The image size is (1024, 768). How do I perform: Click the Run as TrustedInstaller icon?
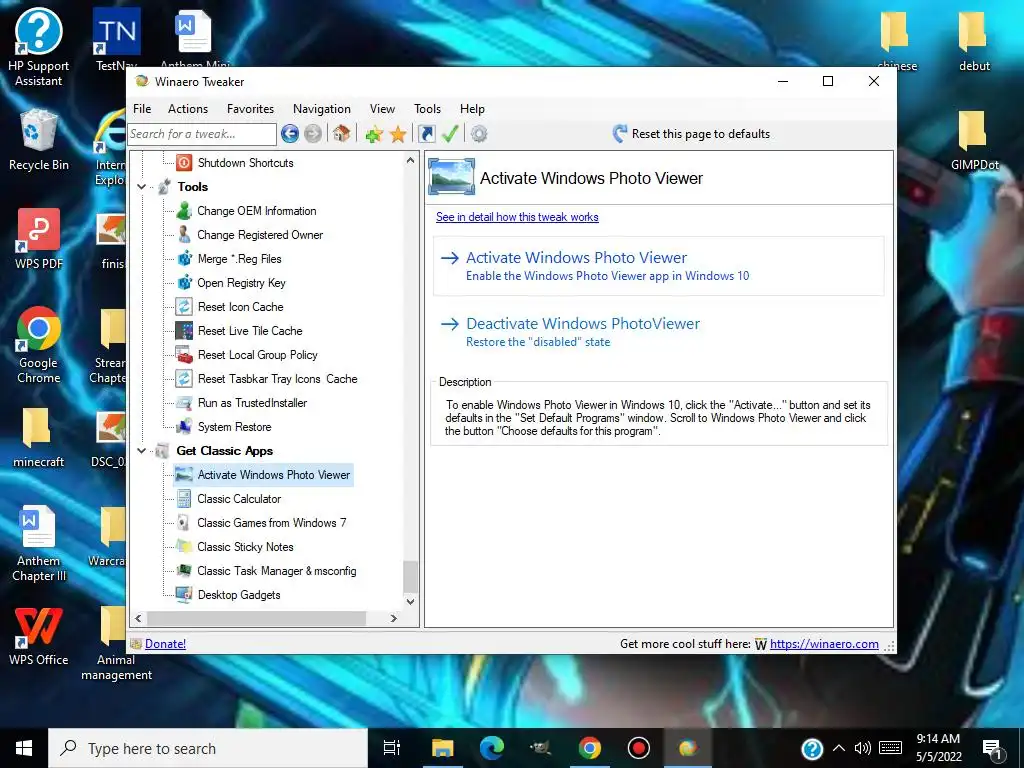pos(184,403)
